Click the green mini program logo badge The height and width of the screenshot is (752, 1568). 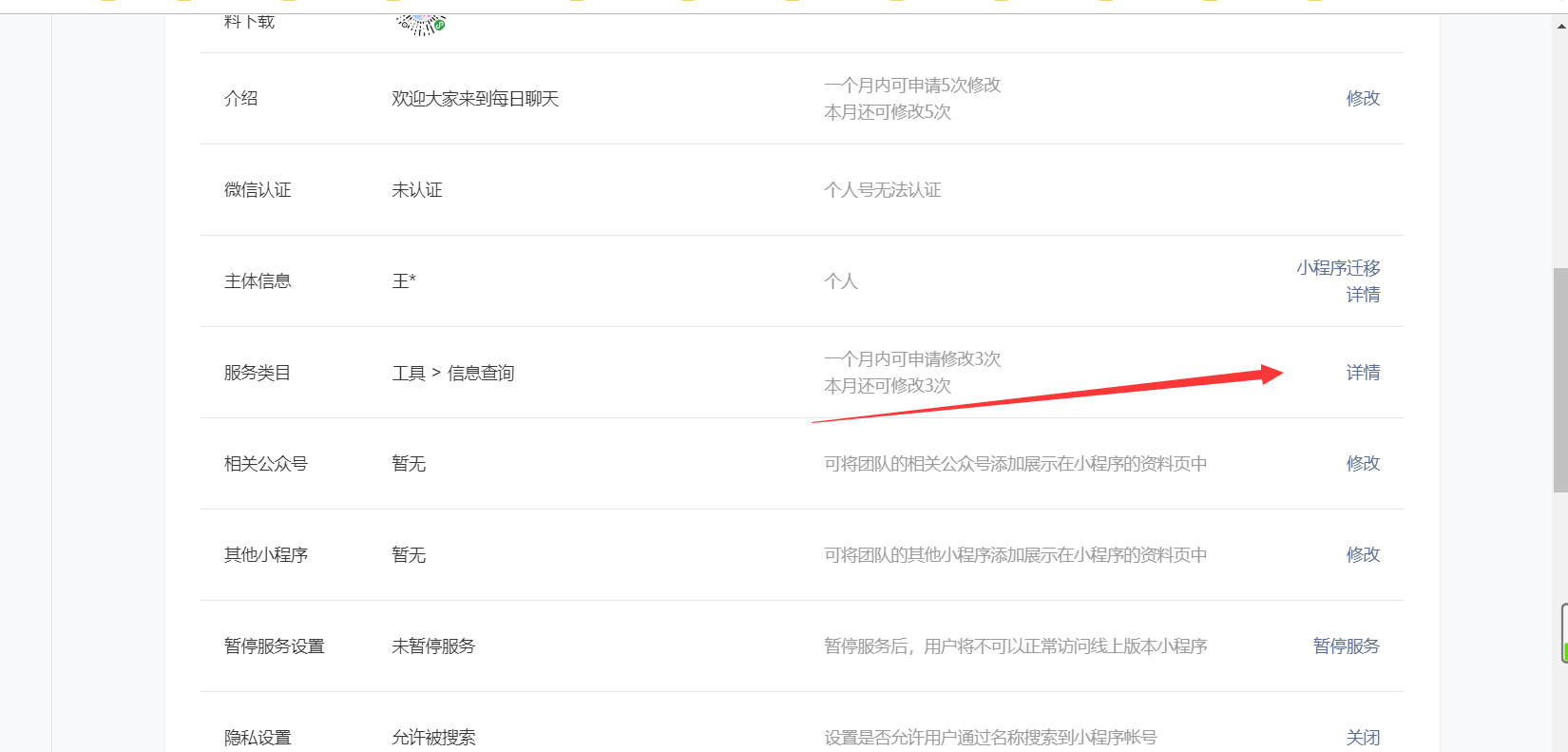click(x=440, y=25)
